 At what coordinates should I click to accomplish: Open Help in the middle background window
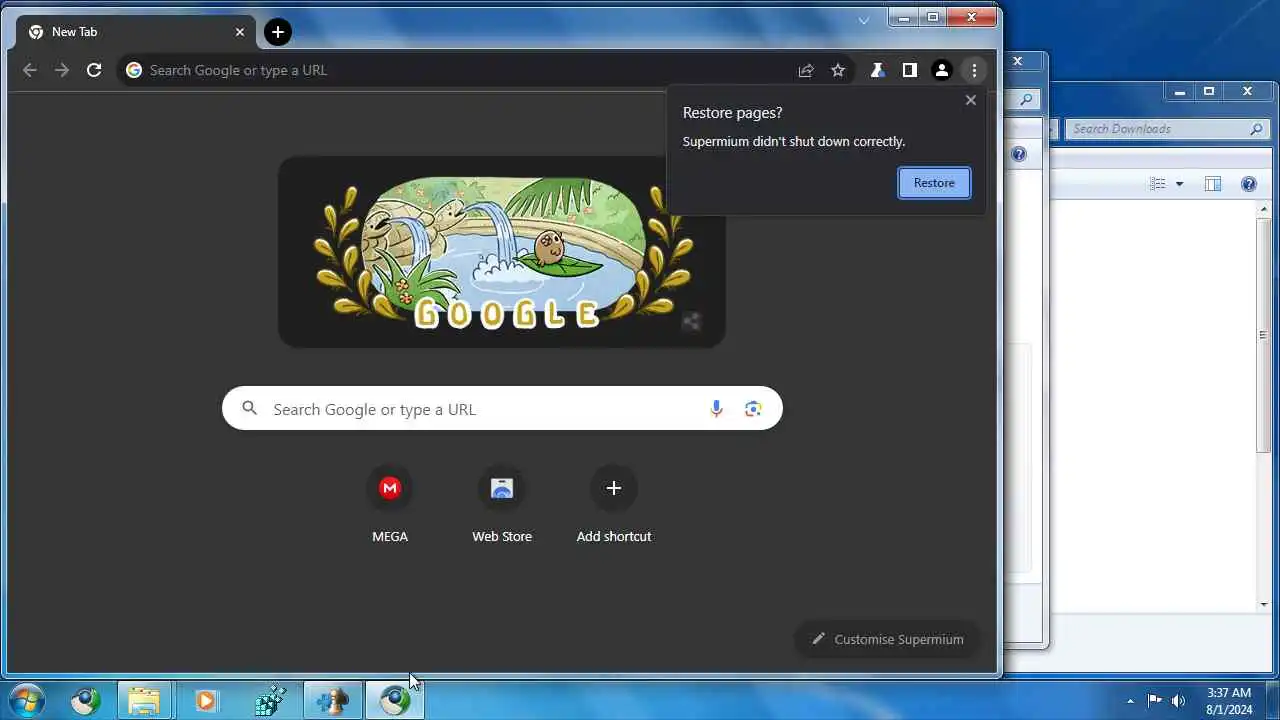point(1018,154)
